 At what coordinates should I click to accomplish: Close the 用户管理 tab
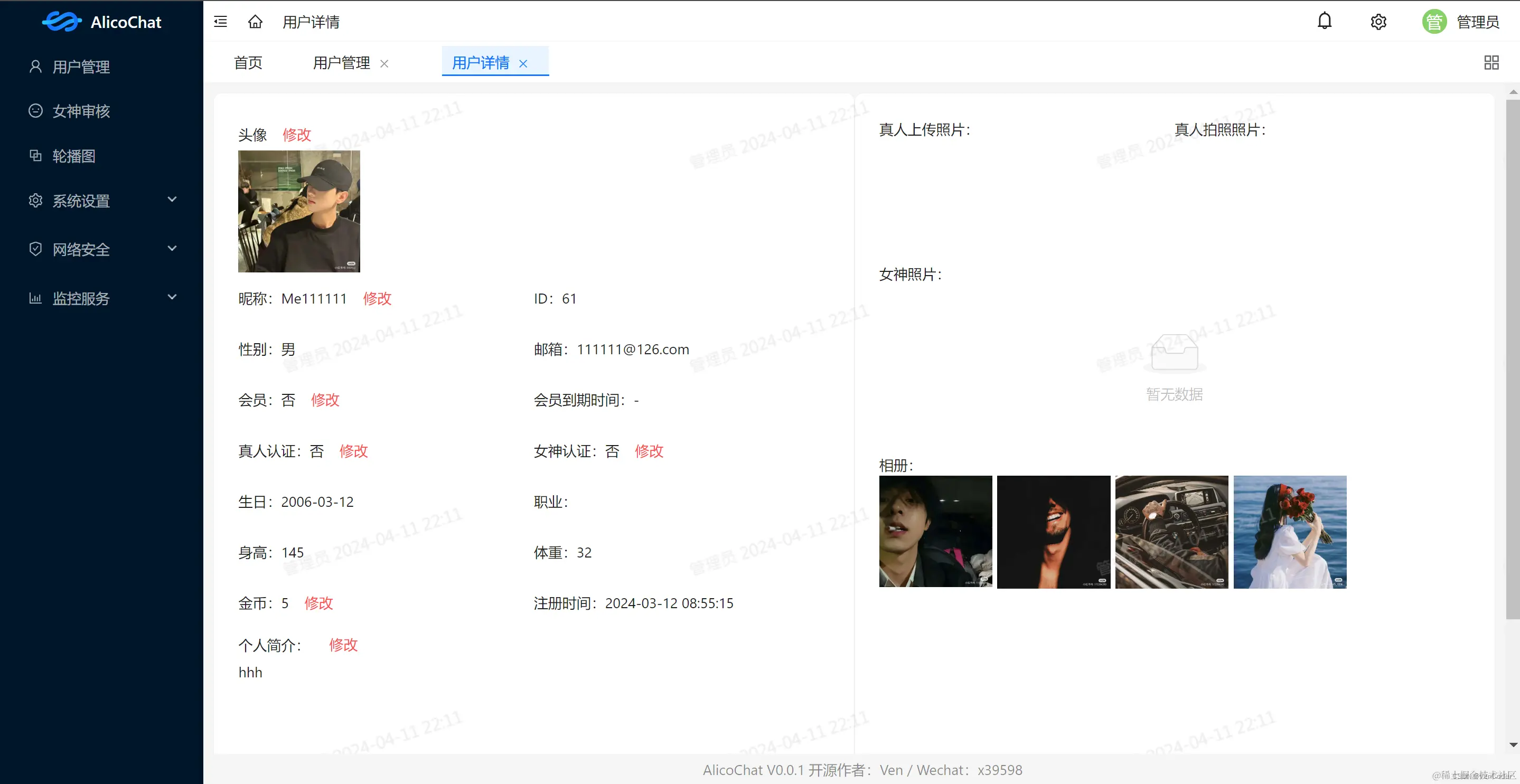point(384,64)
